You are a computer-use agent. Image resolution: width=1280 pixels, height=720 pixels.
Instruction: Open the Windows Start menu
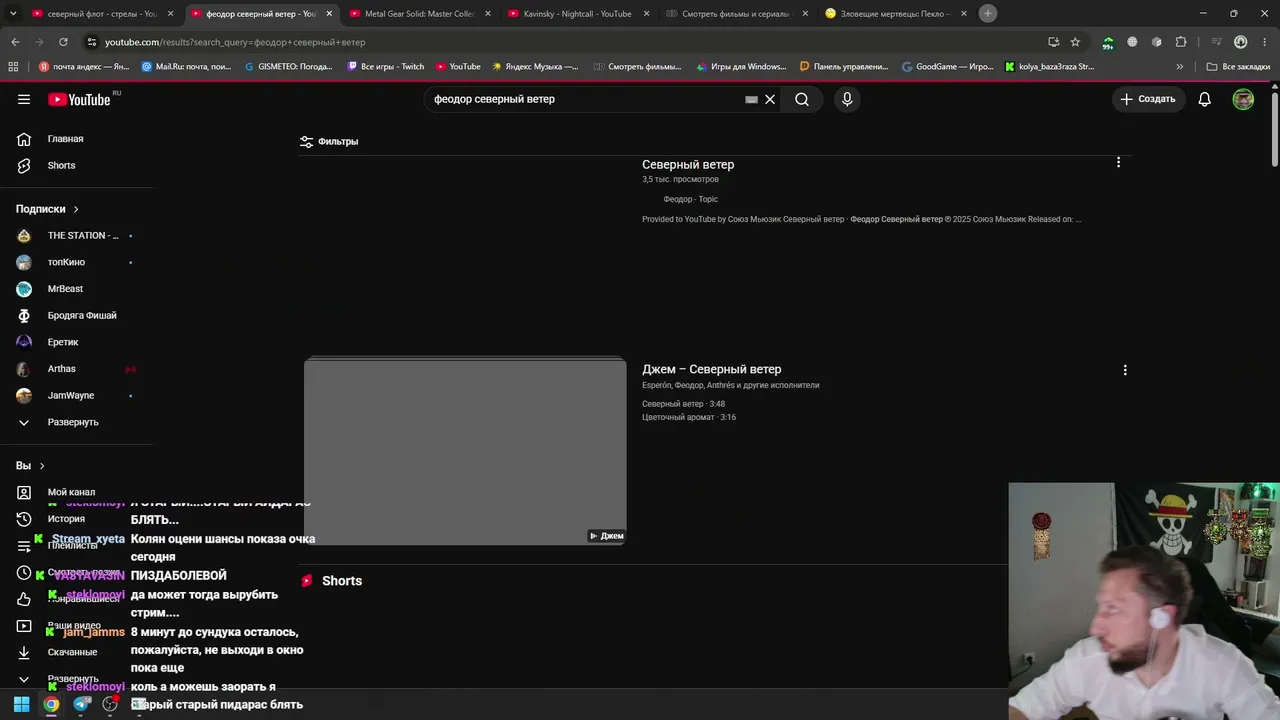pos(21,704)
